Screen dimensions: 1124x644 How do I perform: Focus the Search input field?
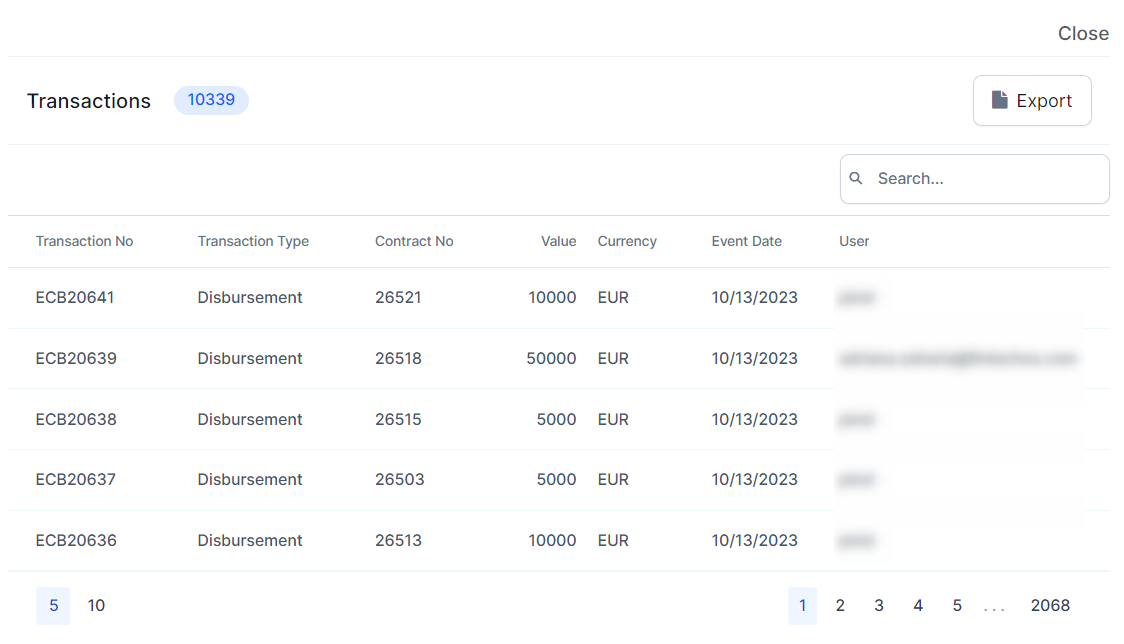[985, 179]
